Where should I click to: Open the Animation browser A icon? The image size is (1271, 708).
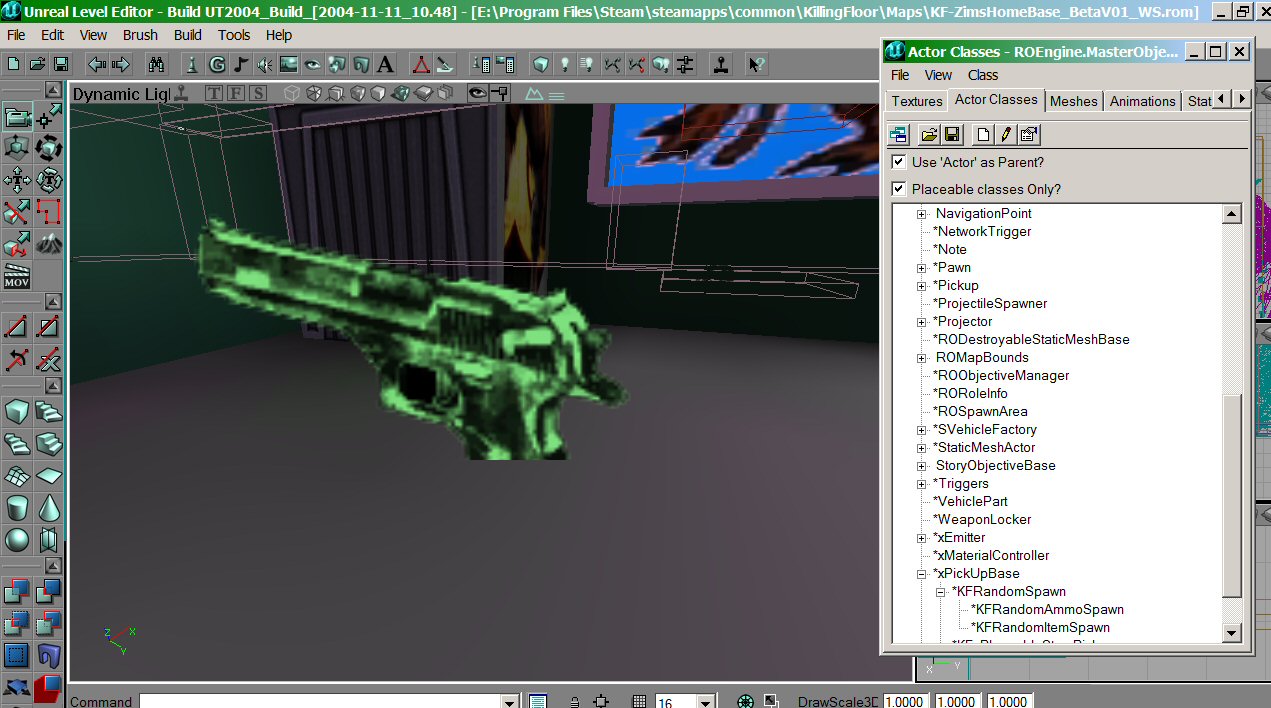384,64
